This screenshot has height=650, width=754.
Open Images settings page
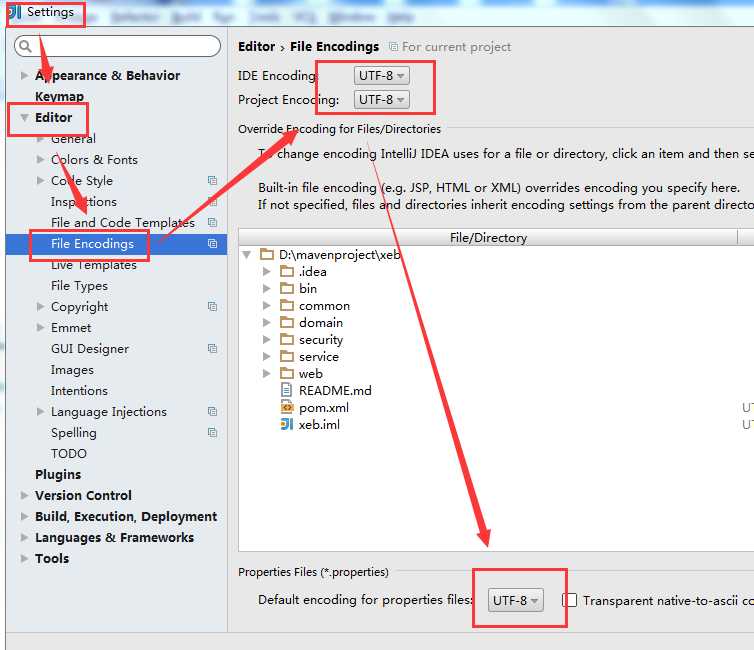72,370
